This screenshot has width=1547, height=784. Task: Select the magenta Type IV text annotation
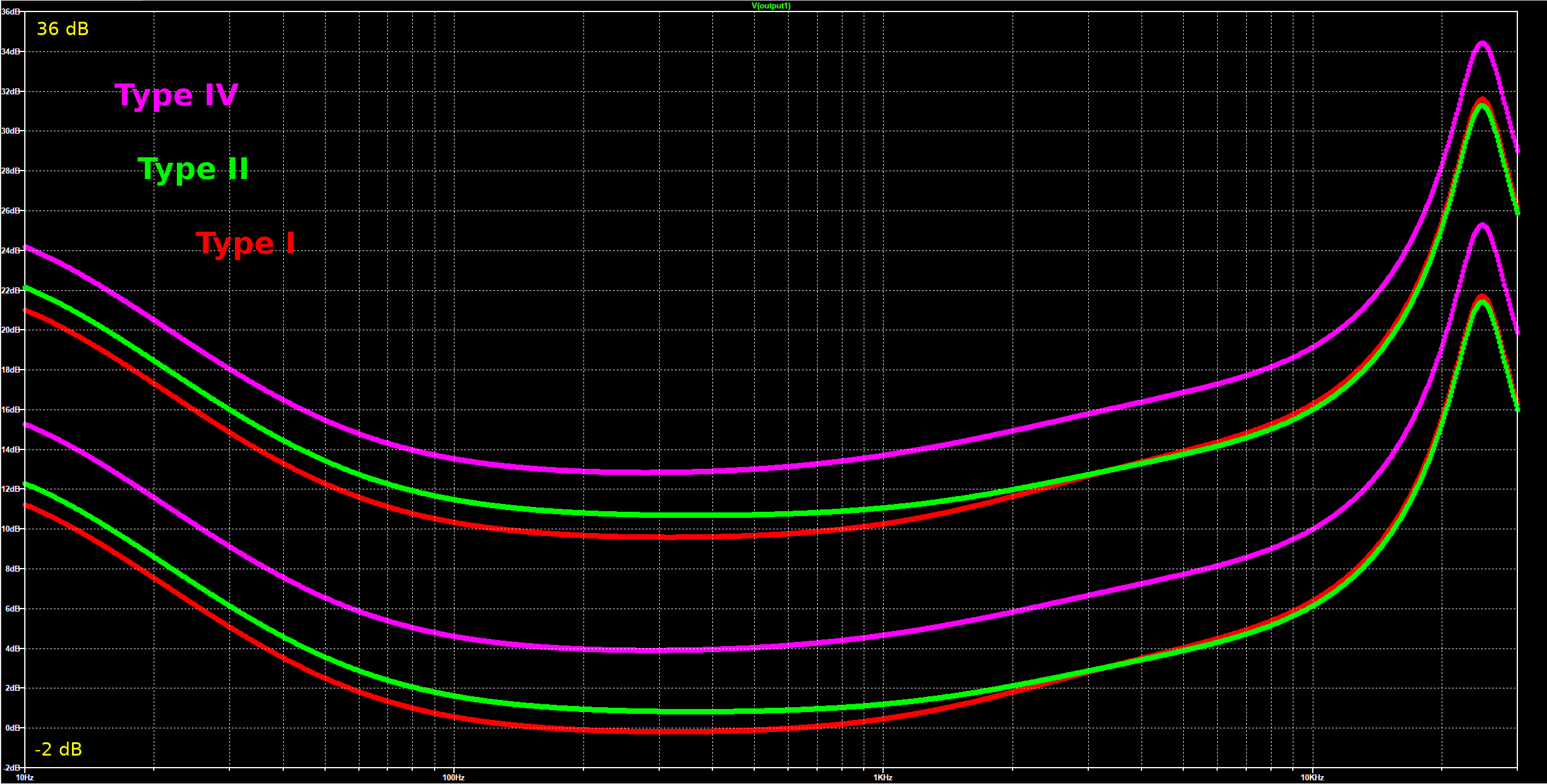point(176,96)
